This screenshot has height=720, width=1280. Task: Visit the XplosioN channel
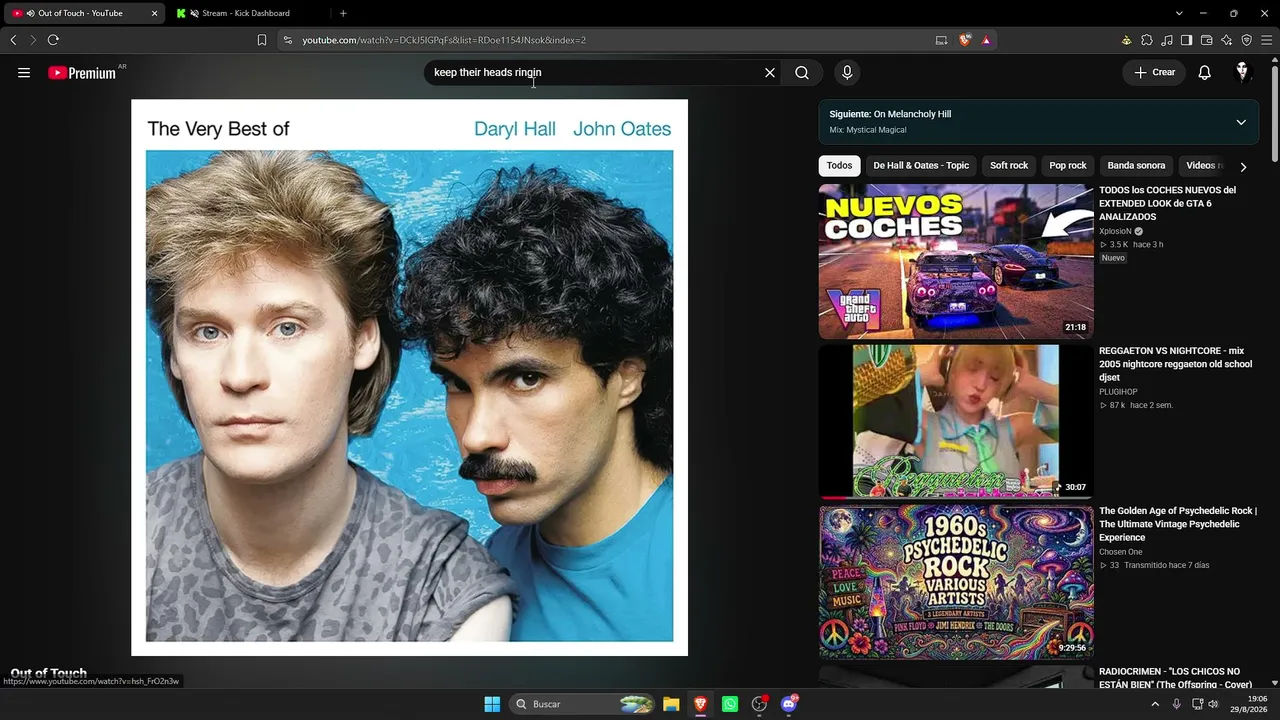pyautogui.click(x=1116, y=231)
